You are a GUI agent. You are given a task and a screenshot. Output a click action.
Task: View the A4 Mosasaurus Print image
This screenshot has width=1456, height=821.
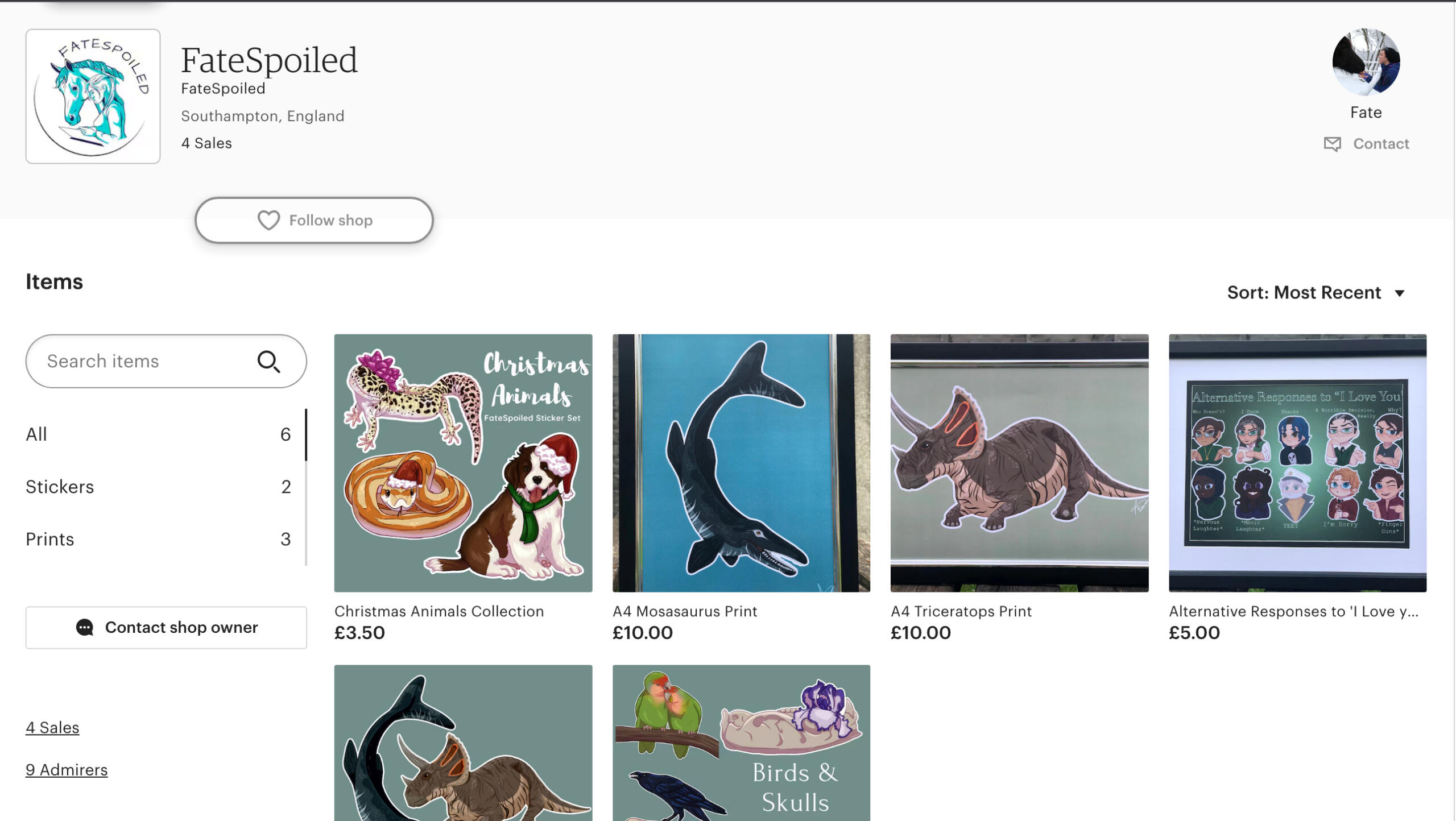coord(741,463)
